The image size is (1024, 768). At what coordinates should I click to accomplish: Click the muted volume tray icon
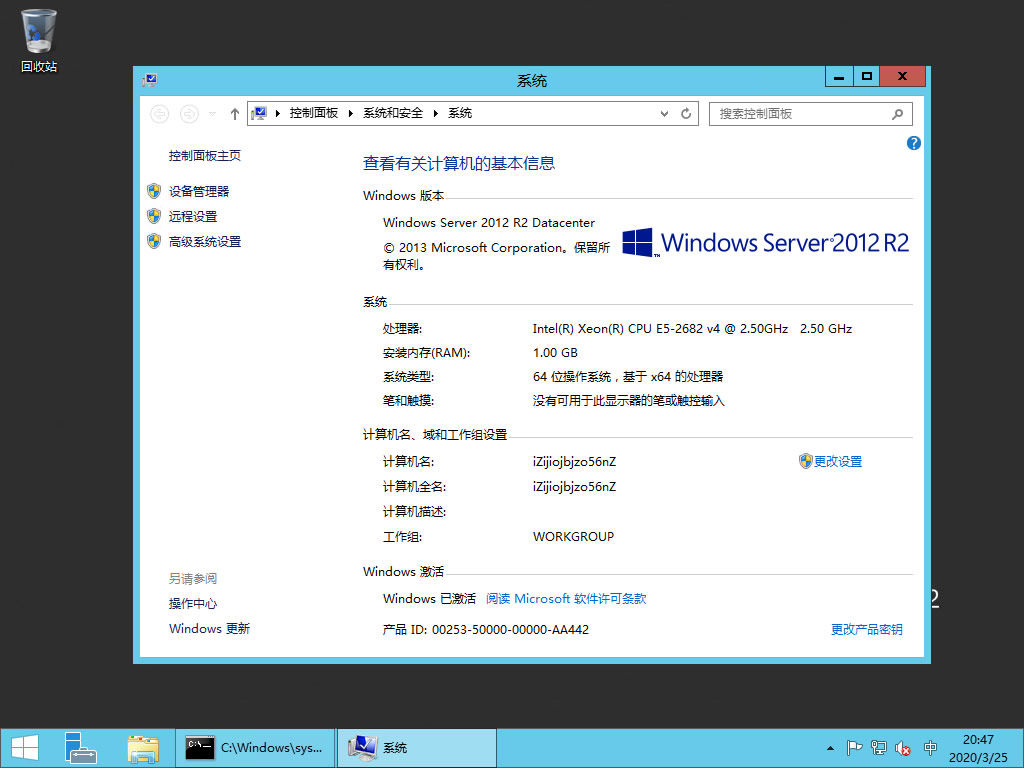(904, 748)
